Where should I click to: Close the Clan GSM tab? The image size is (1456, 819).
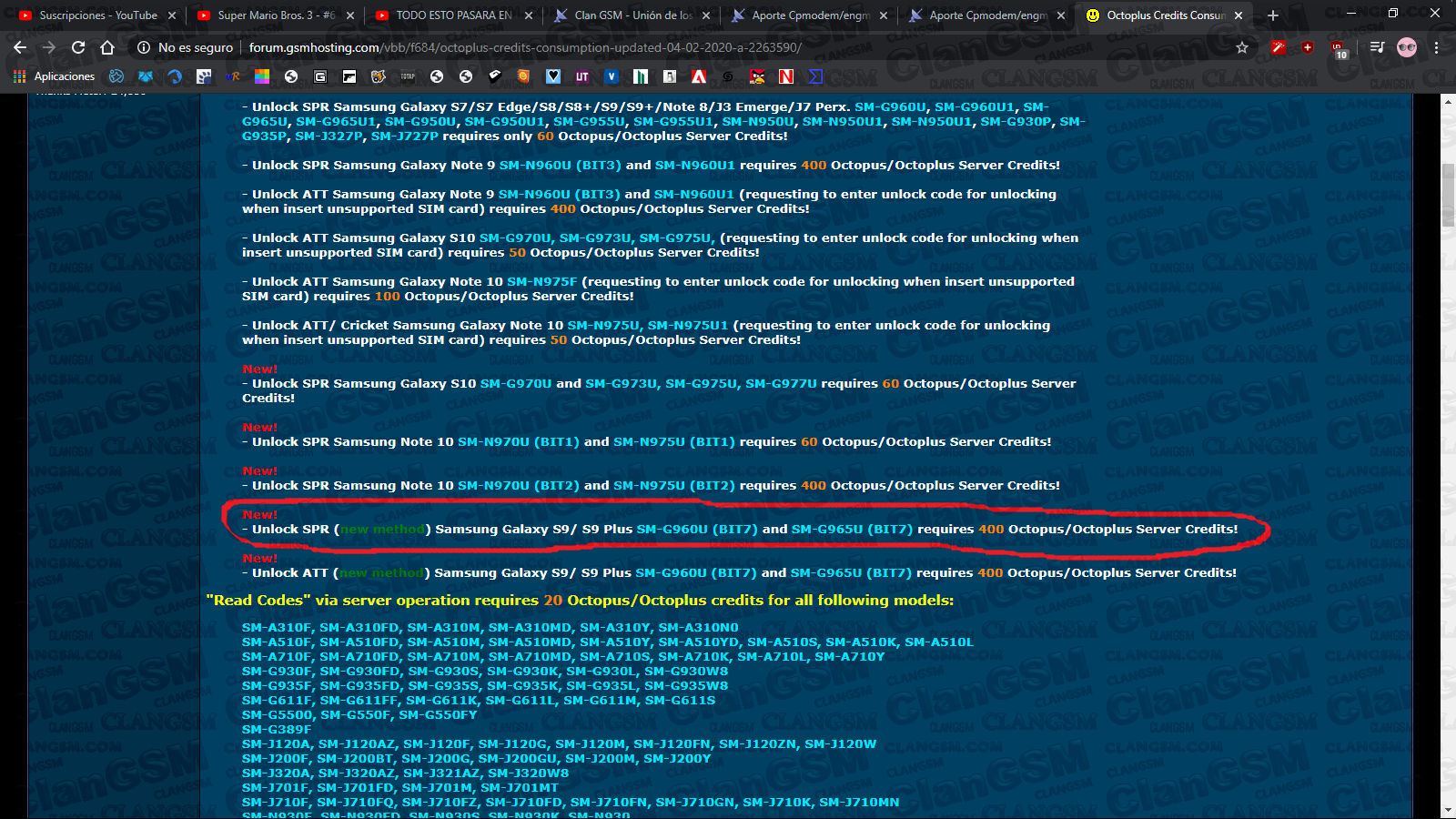(x=705, y=15)
